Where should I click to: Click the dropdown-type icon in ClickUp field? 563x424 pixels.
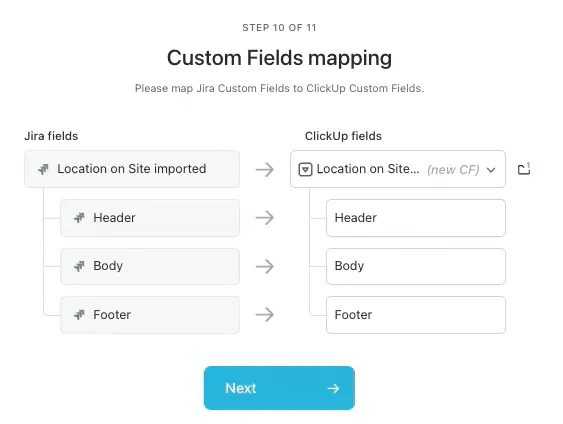coord(305,169)
